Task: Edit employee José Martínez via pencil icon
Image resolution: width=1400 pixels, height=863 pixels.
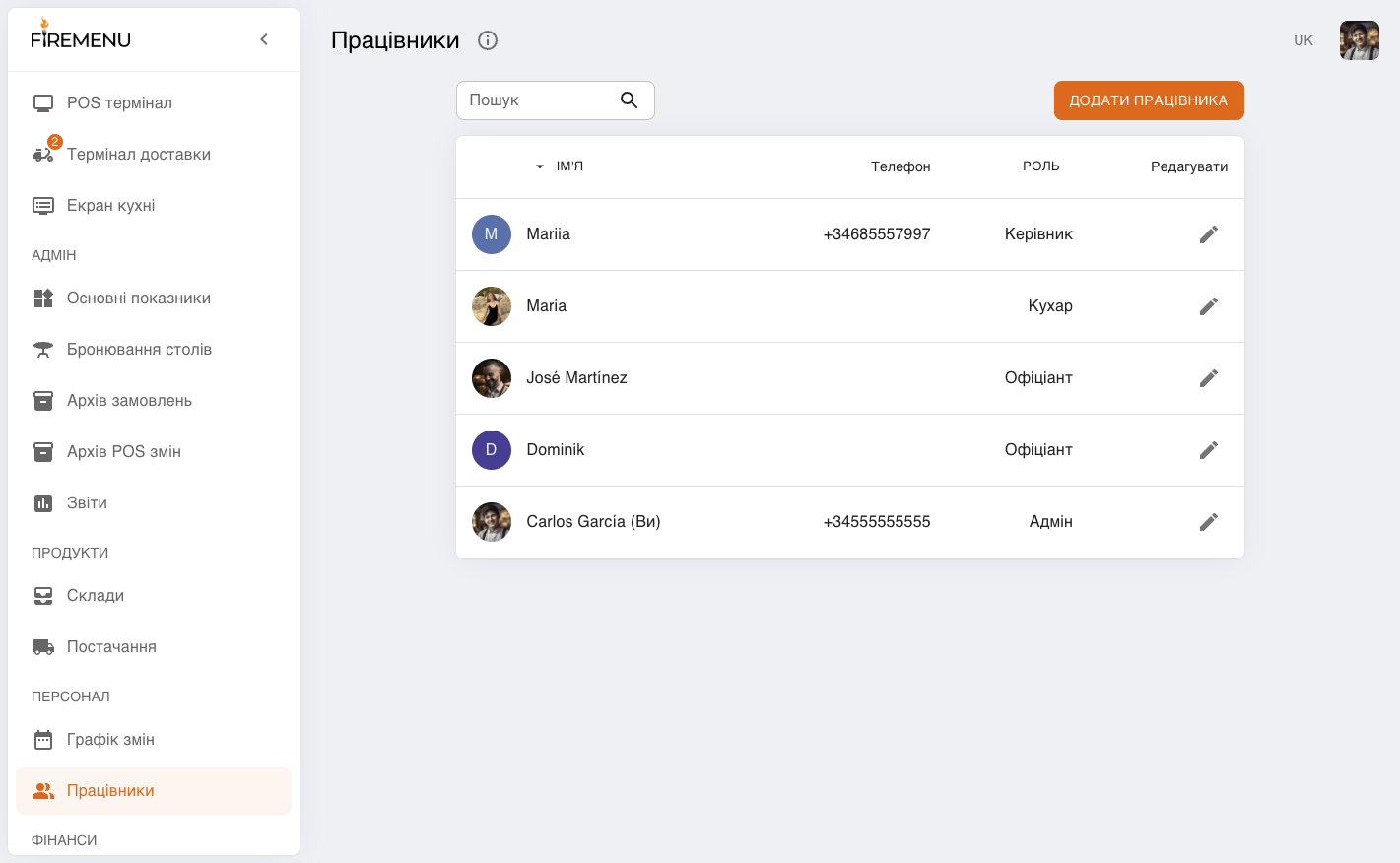Action: [1209, 378]
